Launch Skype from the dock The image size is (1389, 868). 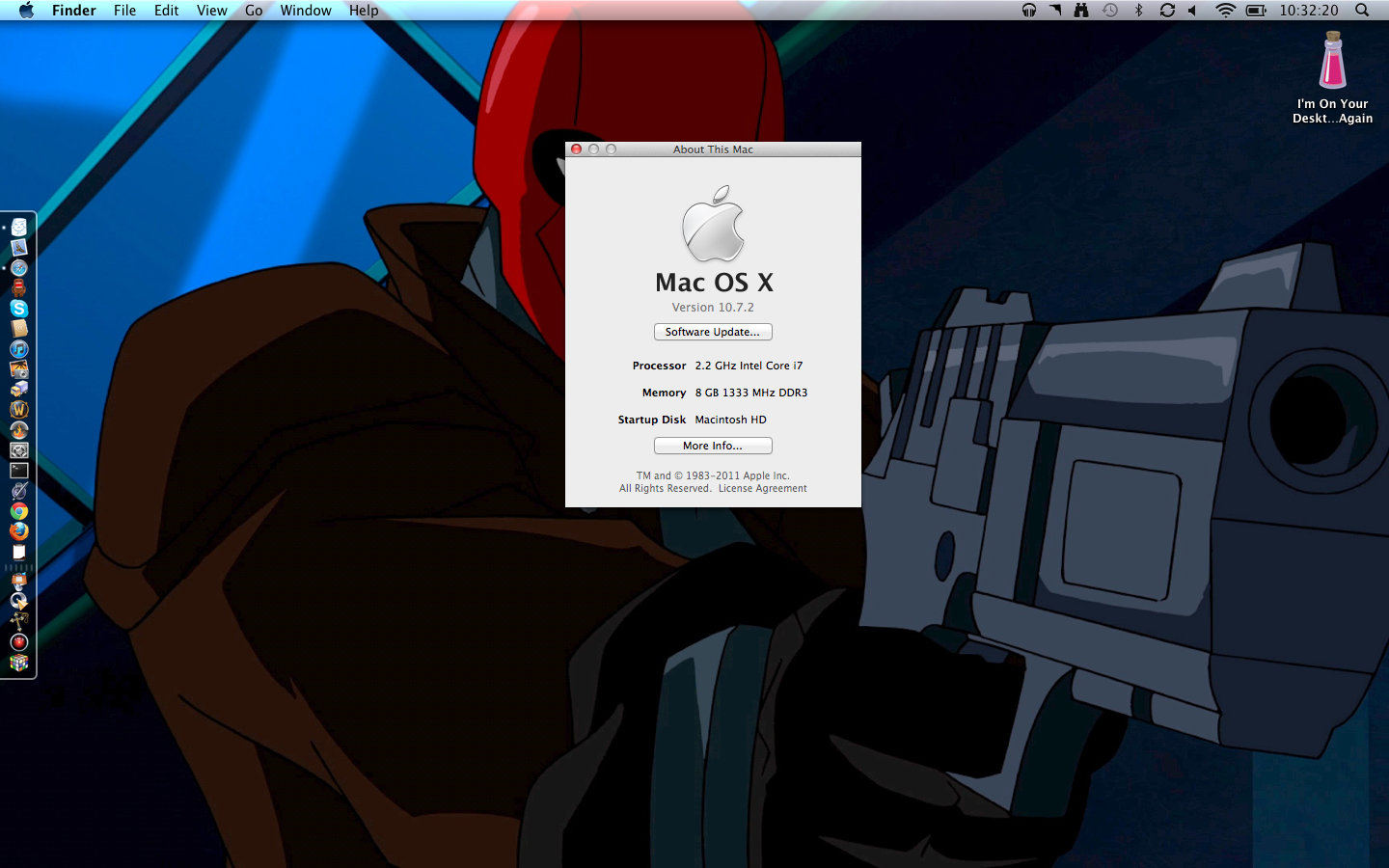click(x=19, y=309)
